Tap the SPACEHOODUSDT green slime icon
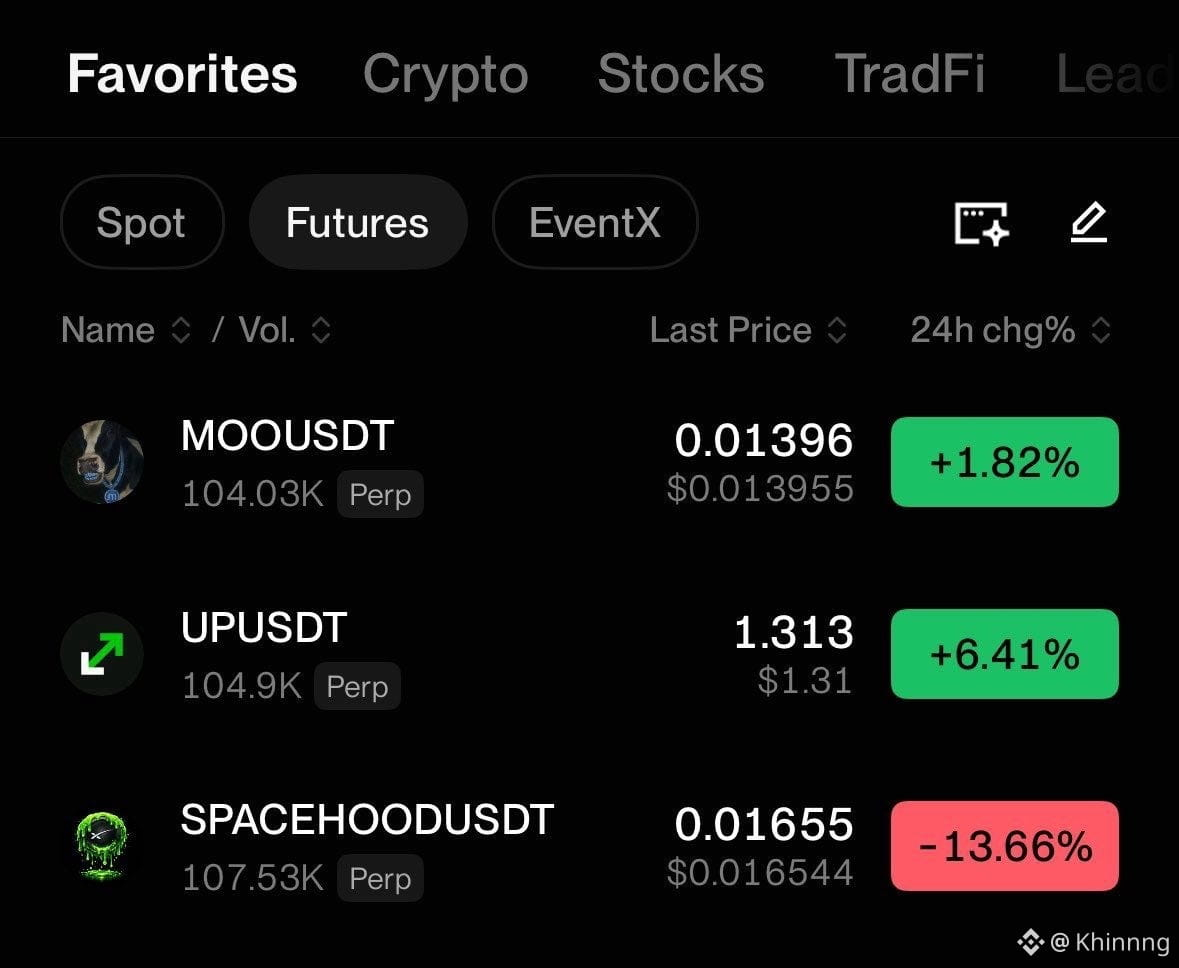 pos(102,845)
